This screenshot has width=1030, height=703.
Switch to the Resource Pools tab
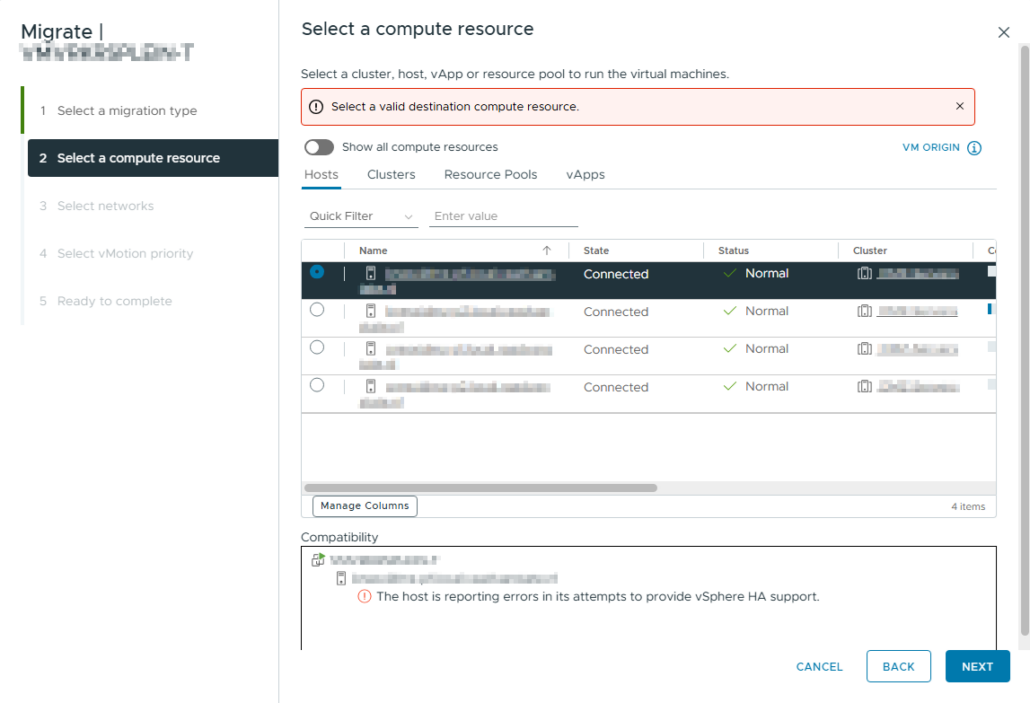tap(490, 174)
